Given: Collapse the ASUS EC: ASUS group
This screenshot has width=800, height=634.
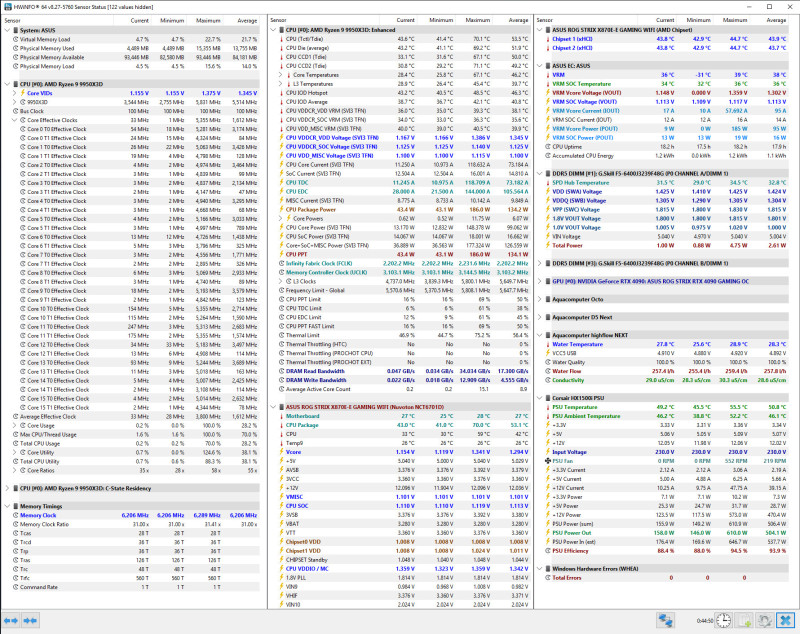Looking at the screenshot, I should (x=540, y=66).
